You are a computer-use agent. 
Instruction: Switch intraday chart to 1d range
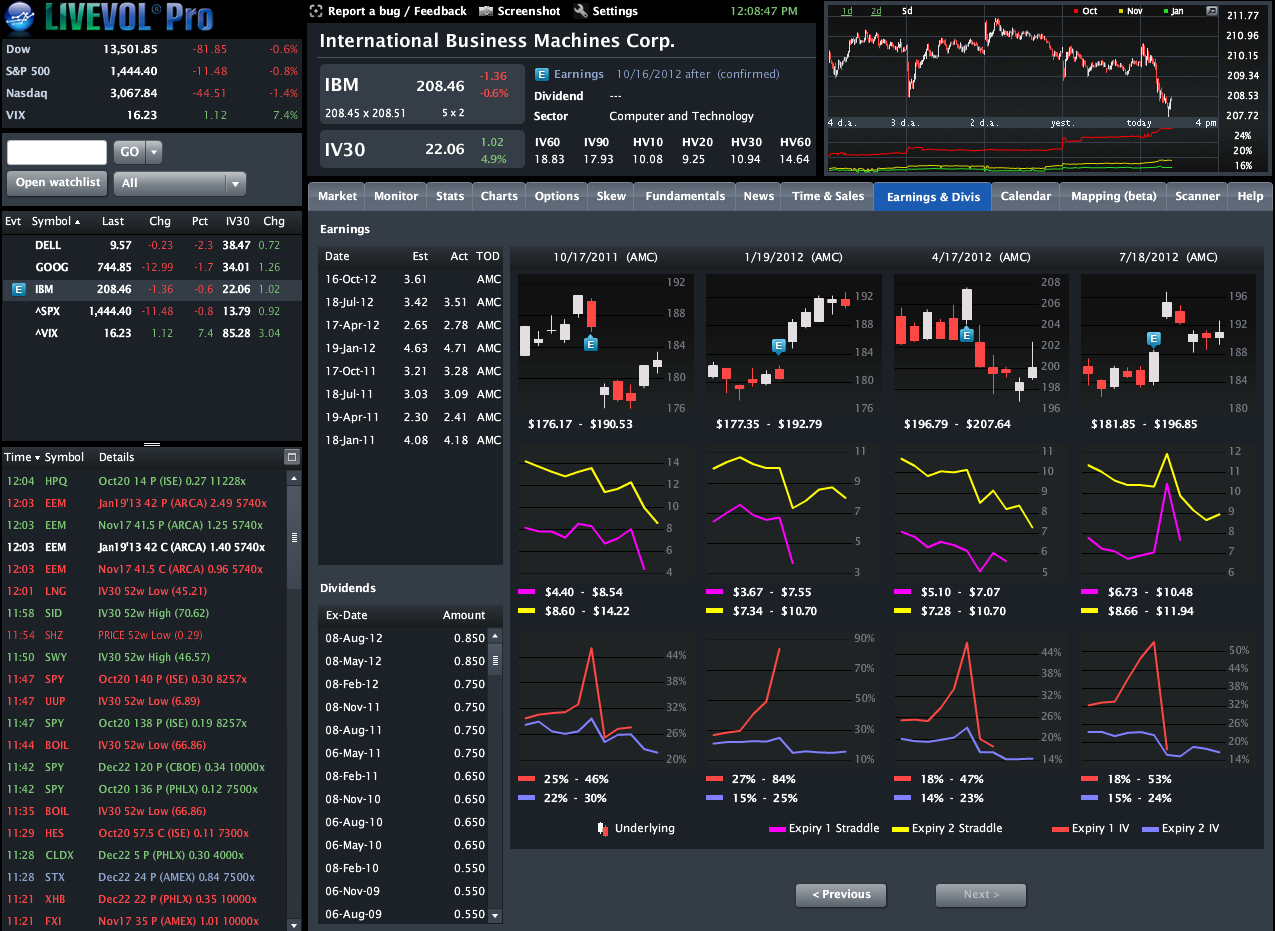tap(847, 11)
